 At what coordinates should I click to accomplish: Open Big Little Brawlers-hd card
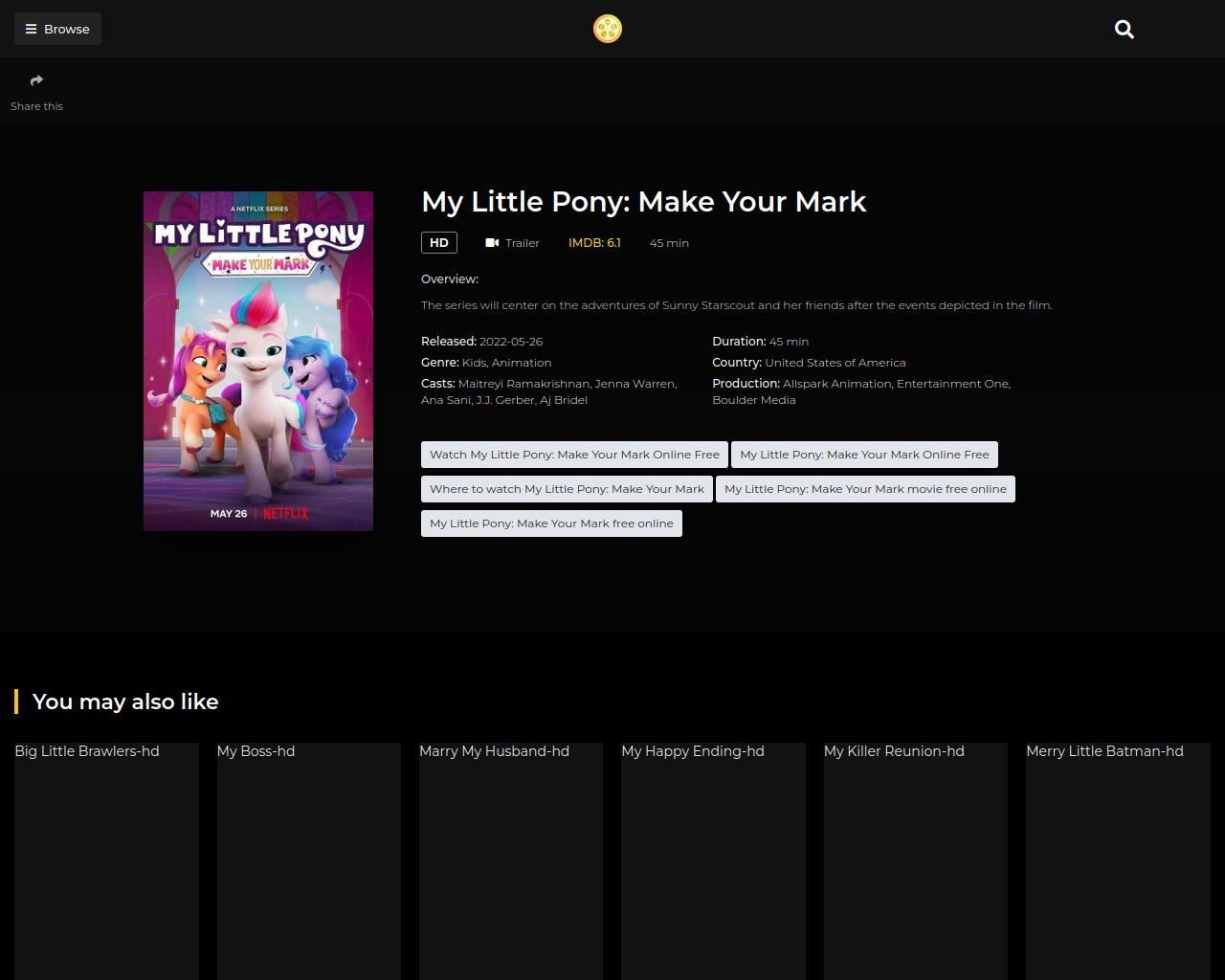106,861
